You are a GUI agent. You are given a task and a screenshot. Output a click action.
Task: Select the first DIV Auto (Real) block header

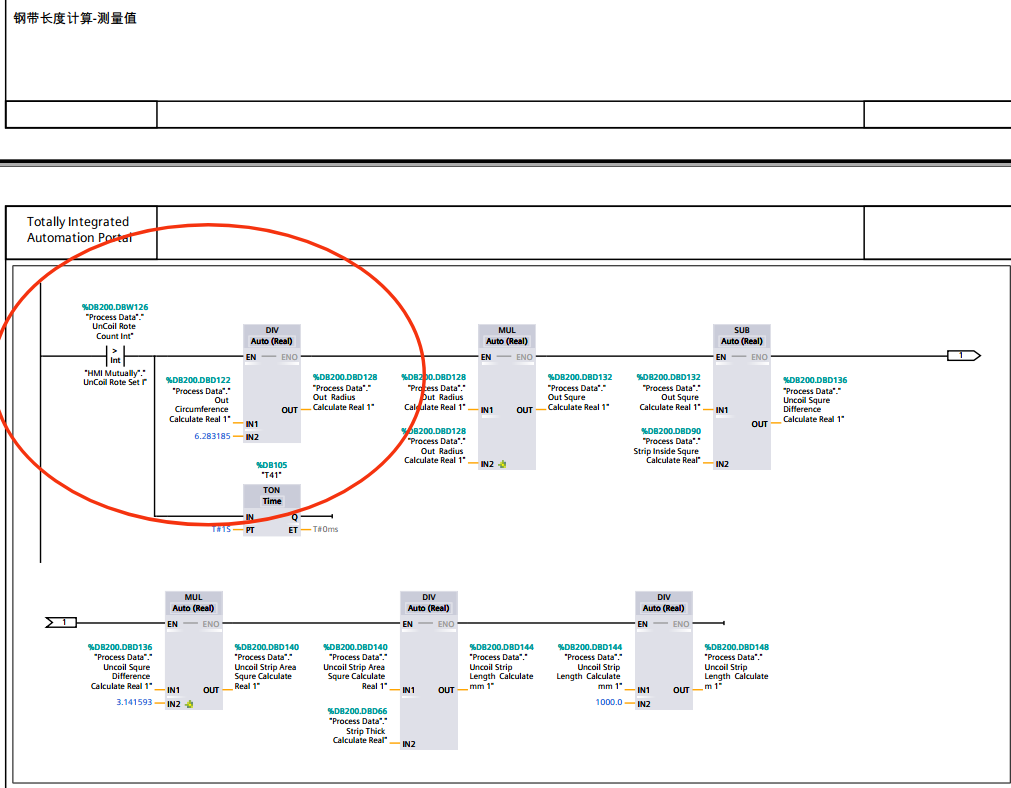point(271,336)
